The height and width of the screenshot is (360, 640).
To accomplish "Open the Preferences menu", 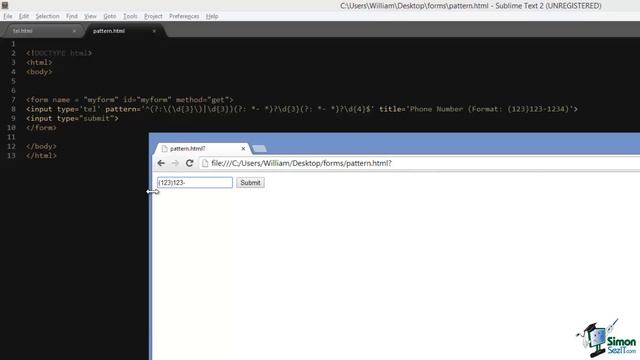I will coord(184,16).
